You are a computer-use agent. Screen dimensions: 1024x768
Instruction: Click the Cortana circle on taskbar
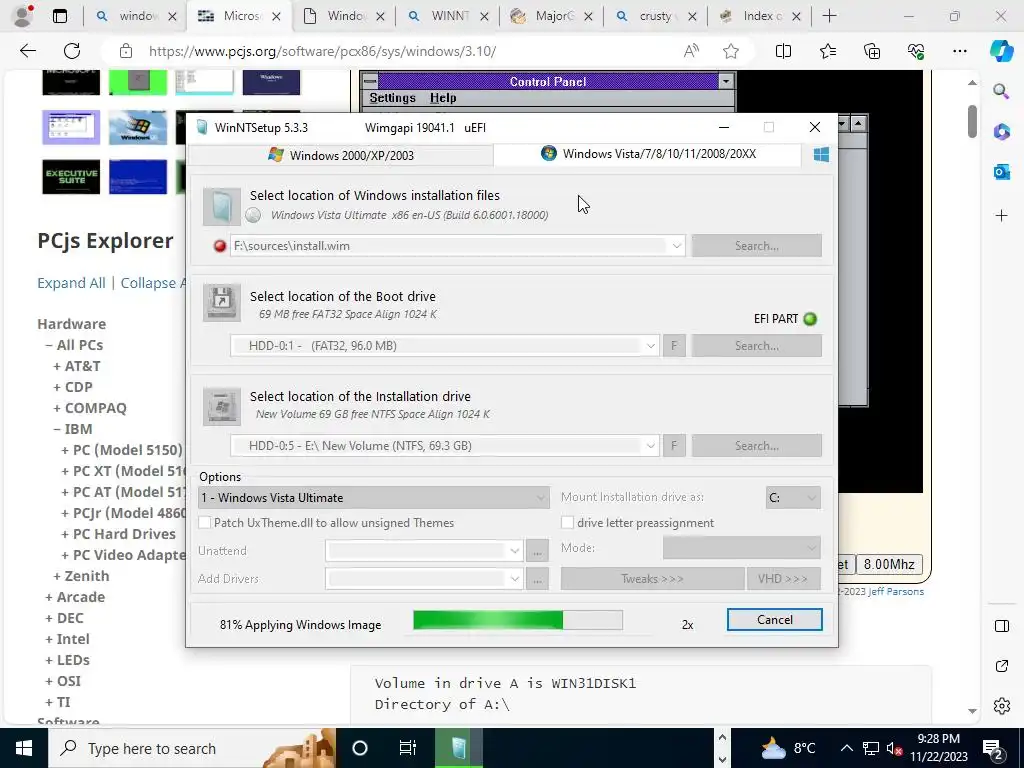(x=360, y=748)
